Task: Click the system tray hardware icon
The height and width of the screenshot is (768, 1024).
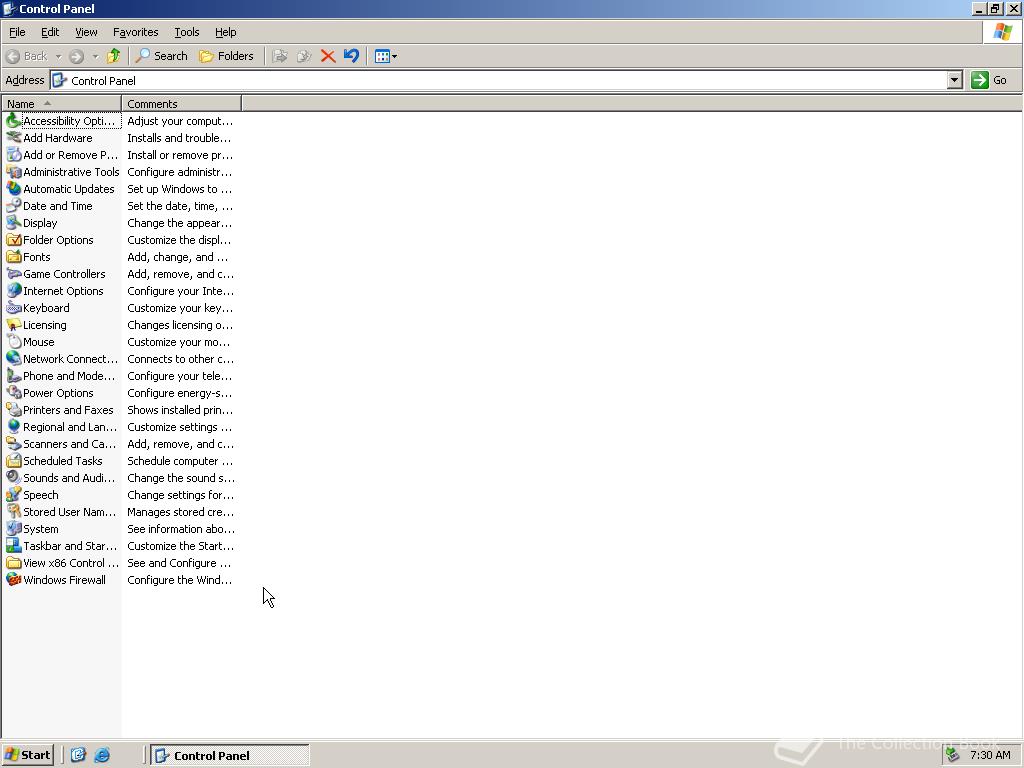Action: pos(953,755)
